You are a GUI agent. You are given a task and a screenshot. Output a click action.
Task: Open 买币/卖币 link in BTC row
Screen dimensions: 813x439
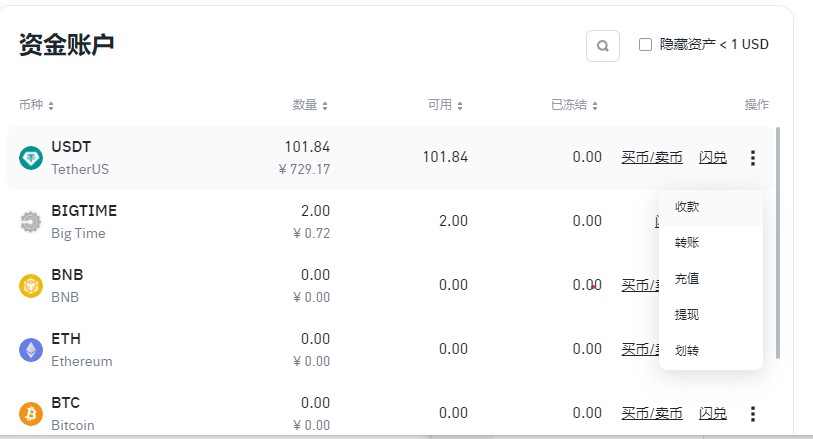[652, 413]
